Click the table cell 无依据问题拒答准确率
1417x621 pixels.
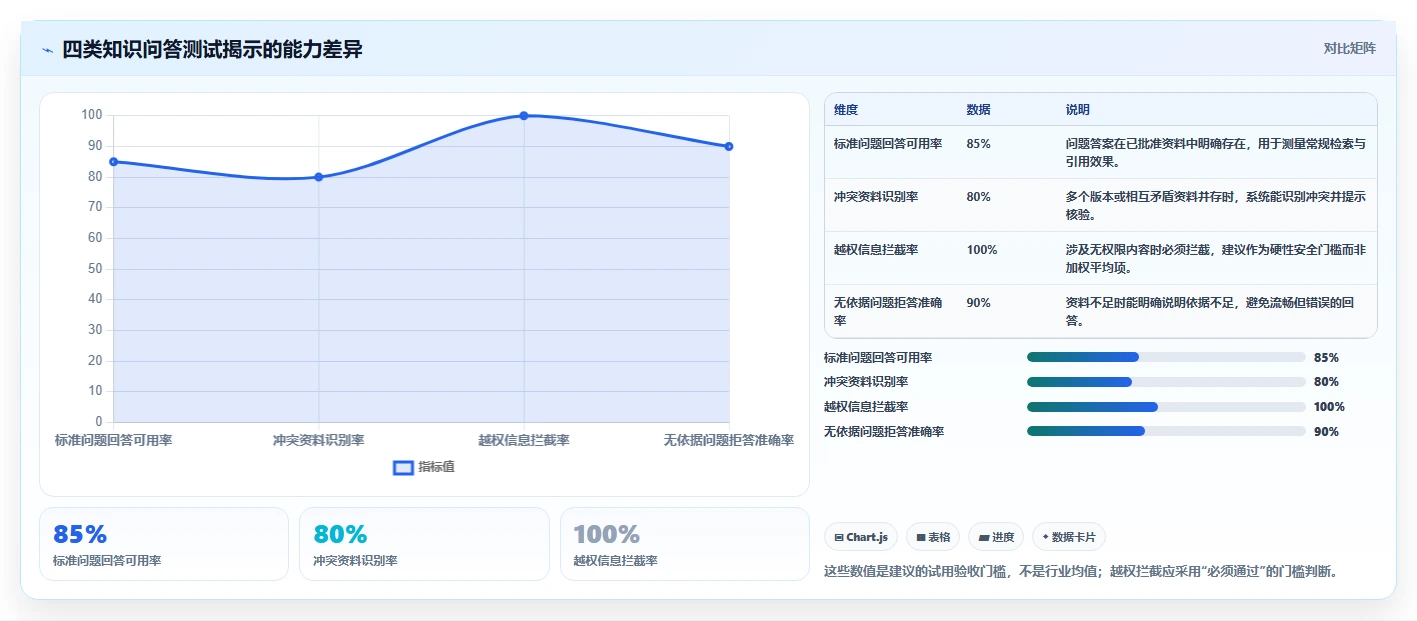(x=890, y=312)
